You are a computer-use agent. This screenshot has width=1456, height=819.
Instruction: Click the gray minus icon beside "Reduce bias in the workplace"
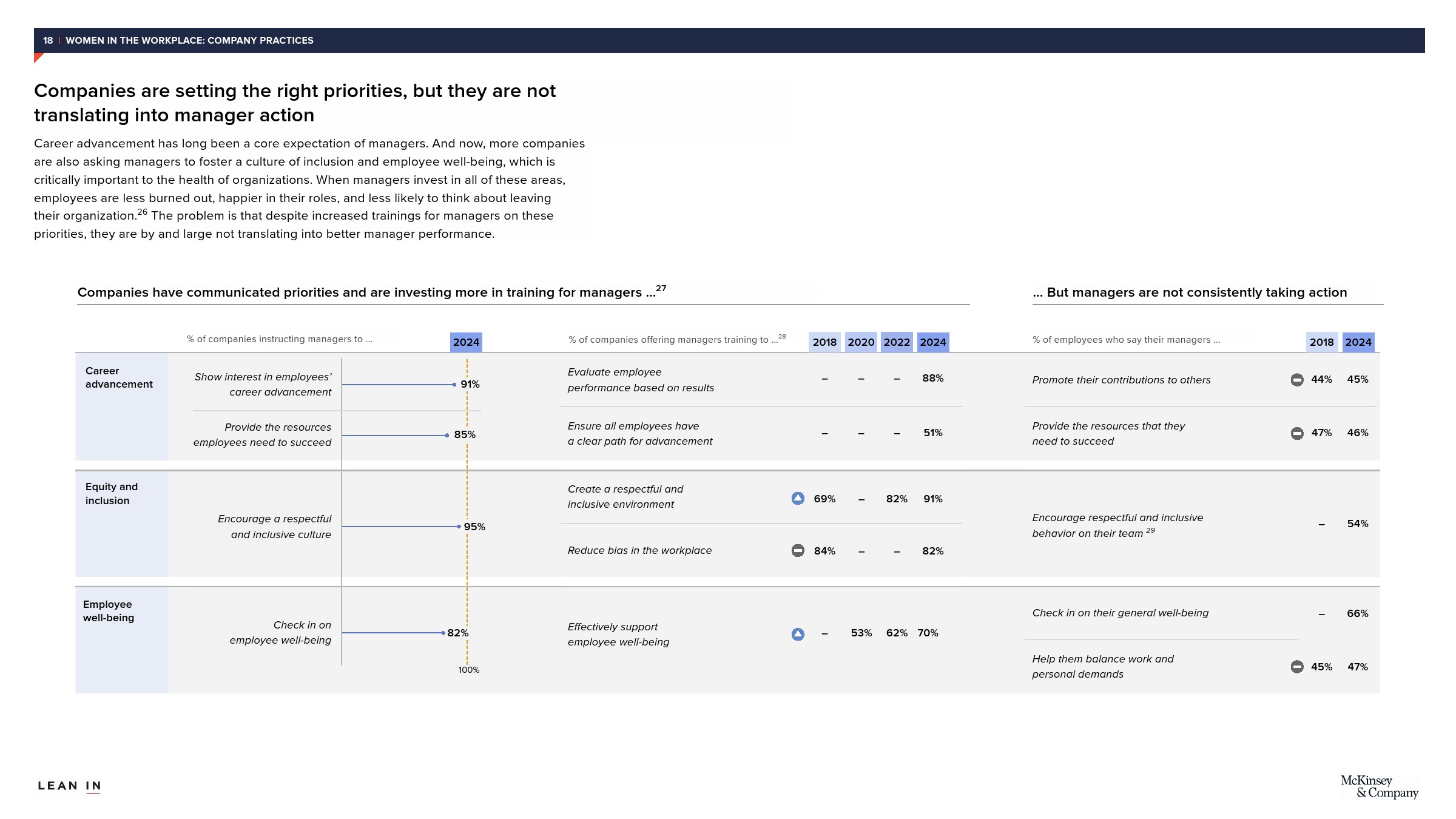tap(798, 551)
